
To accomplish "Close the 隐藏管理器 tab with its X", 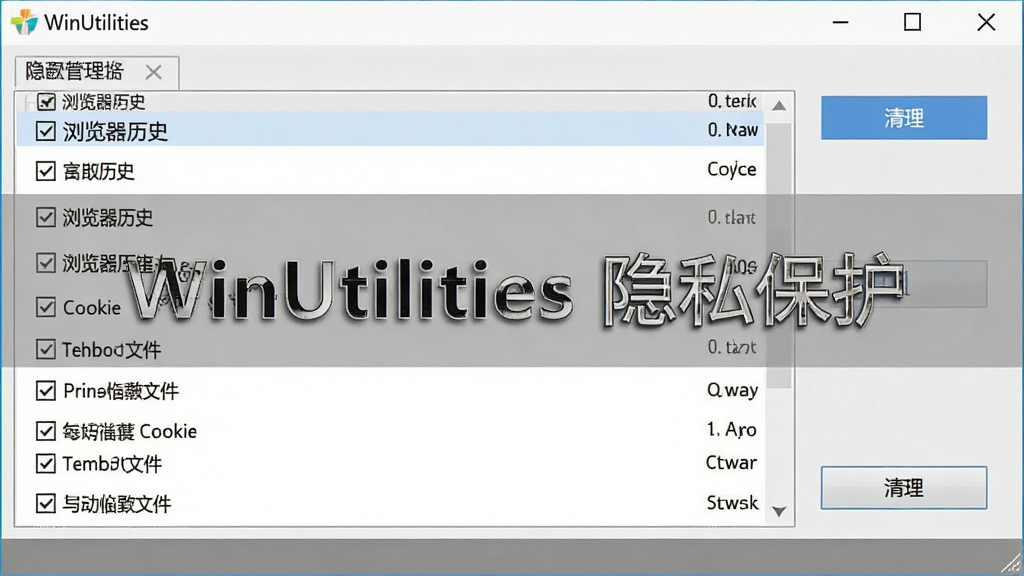I will point(153,72).
